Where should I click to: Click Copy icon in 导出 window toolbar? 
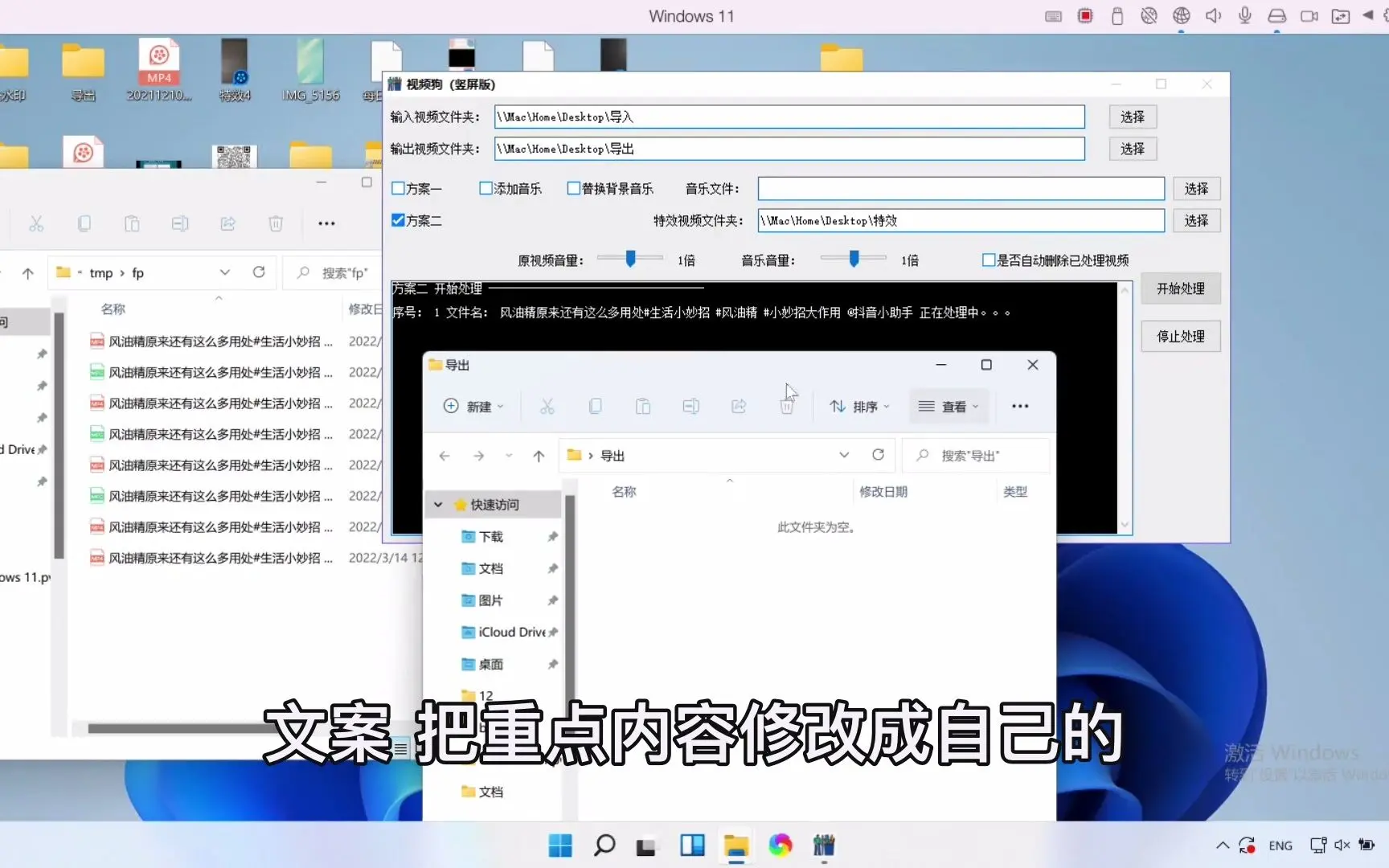(x=596, y=407)
